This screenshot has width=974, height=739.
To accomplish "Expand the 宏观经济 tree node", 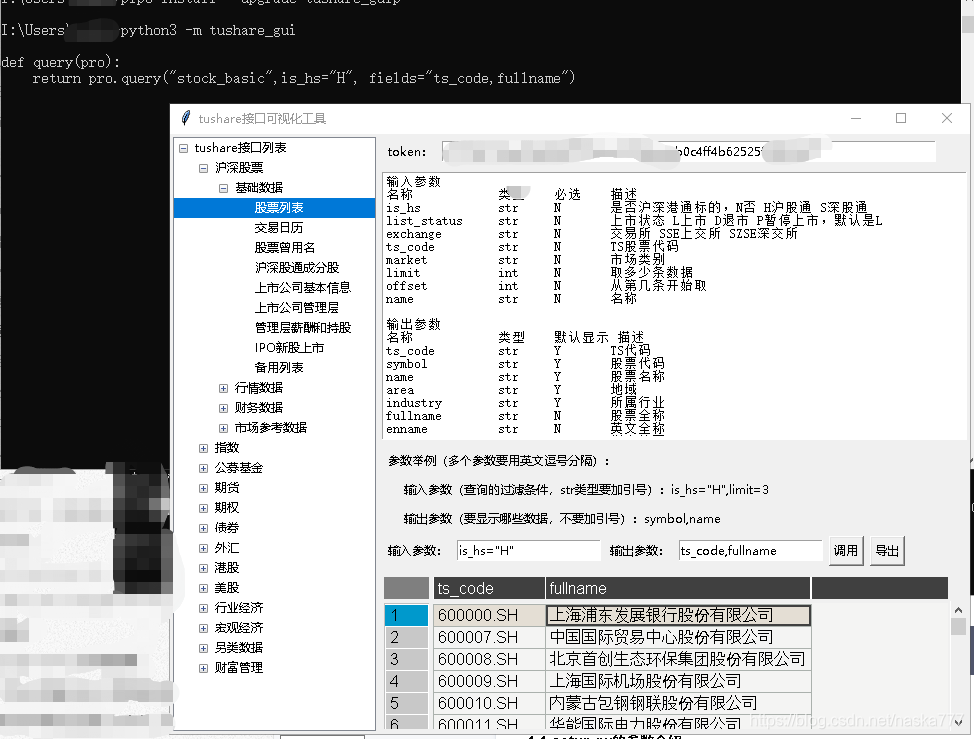I will click(203, 628).
